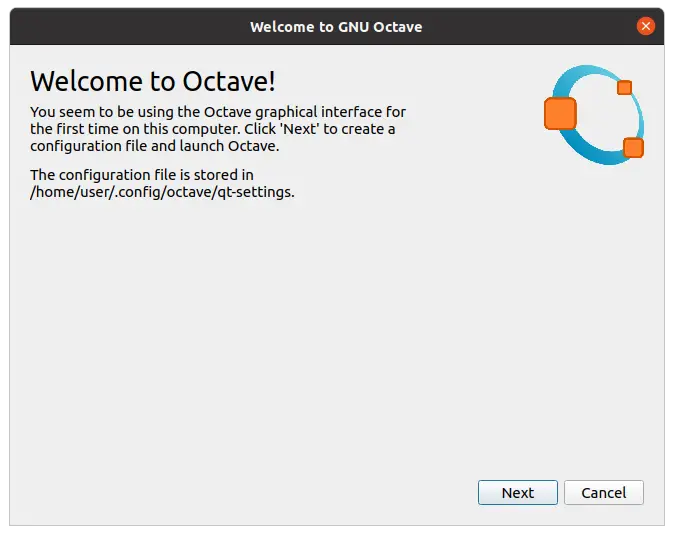Screen dimensions: 674x535
Task: Cancel the Octave welcome wizard
Action: coord(604,492)
